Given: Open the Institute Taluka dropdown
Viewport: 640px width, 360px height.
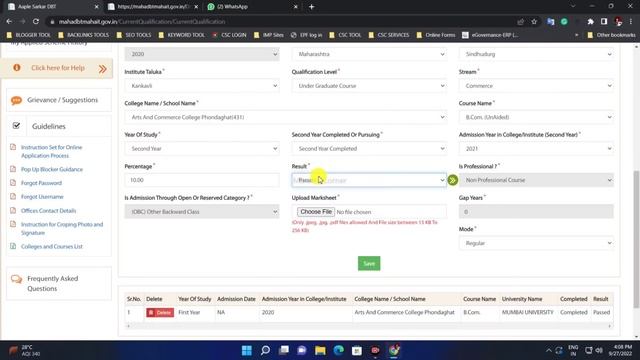Looking at the screenshot, I should click(x=202, y=86).
